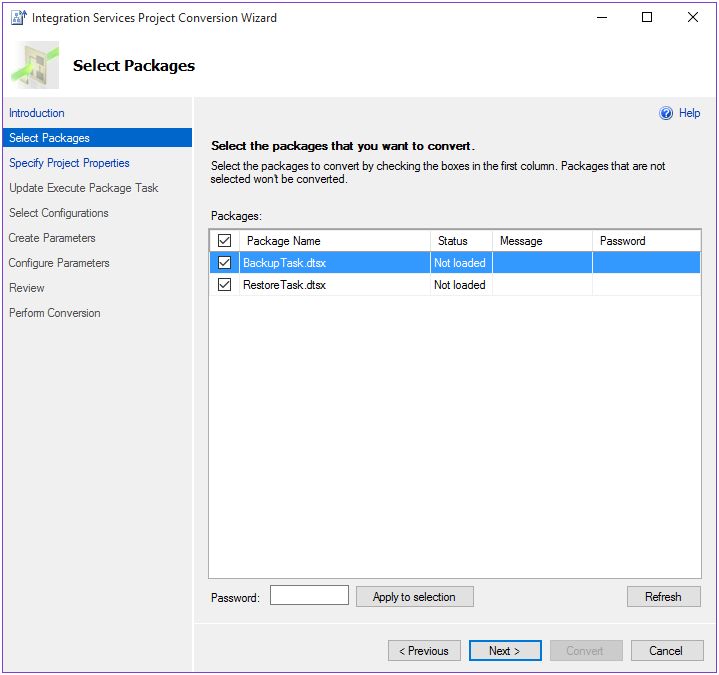Screen dimensions: 719x675
Task: Click the Perform Conversion step
Action: tap(55, 313)
